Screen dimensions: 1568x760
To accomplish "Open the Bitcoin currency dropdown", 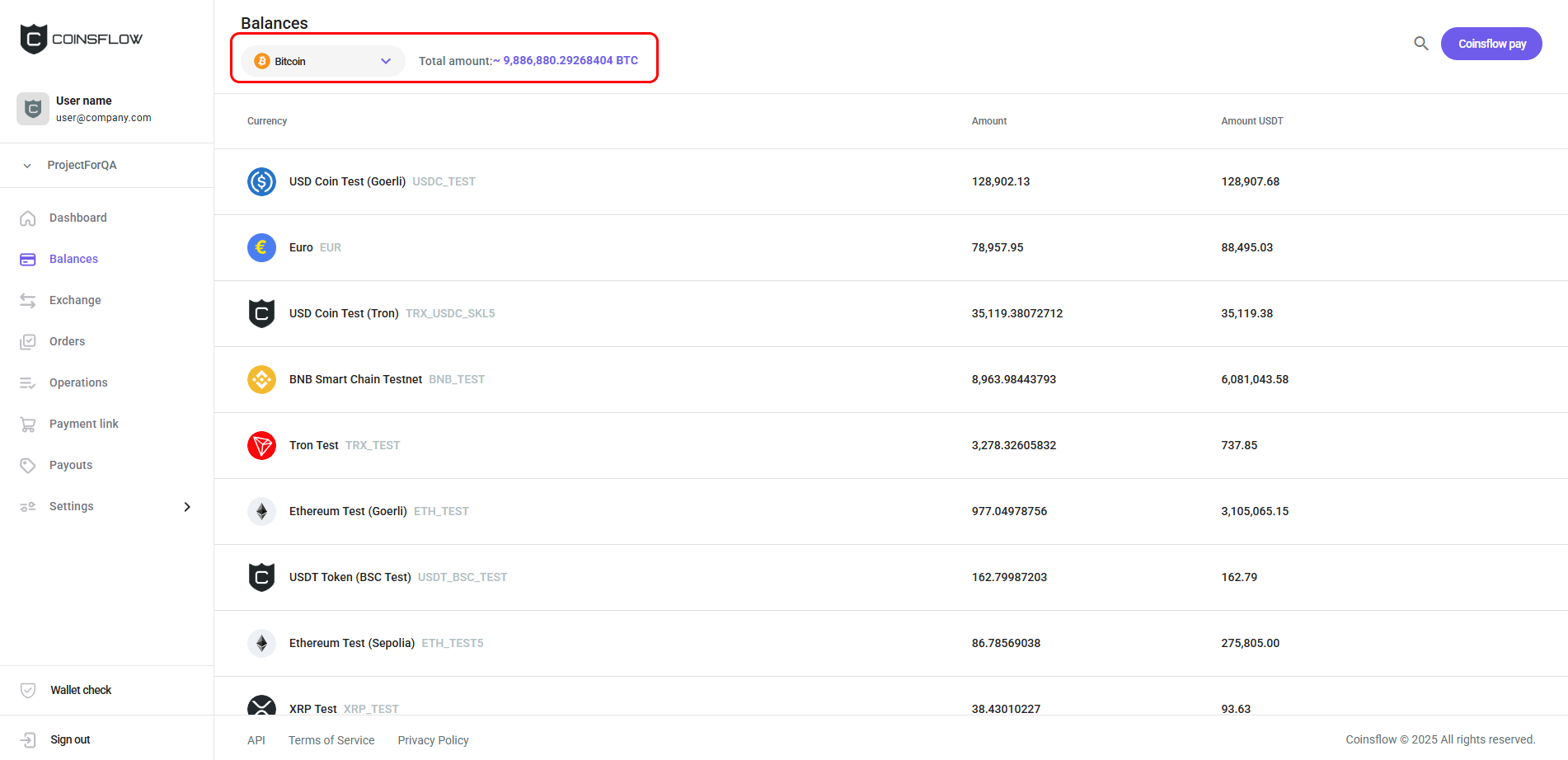I will click(322, 61).
